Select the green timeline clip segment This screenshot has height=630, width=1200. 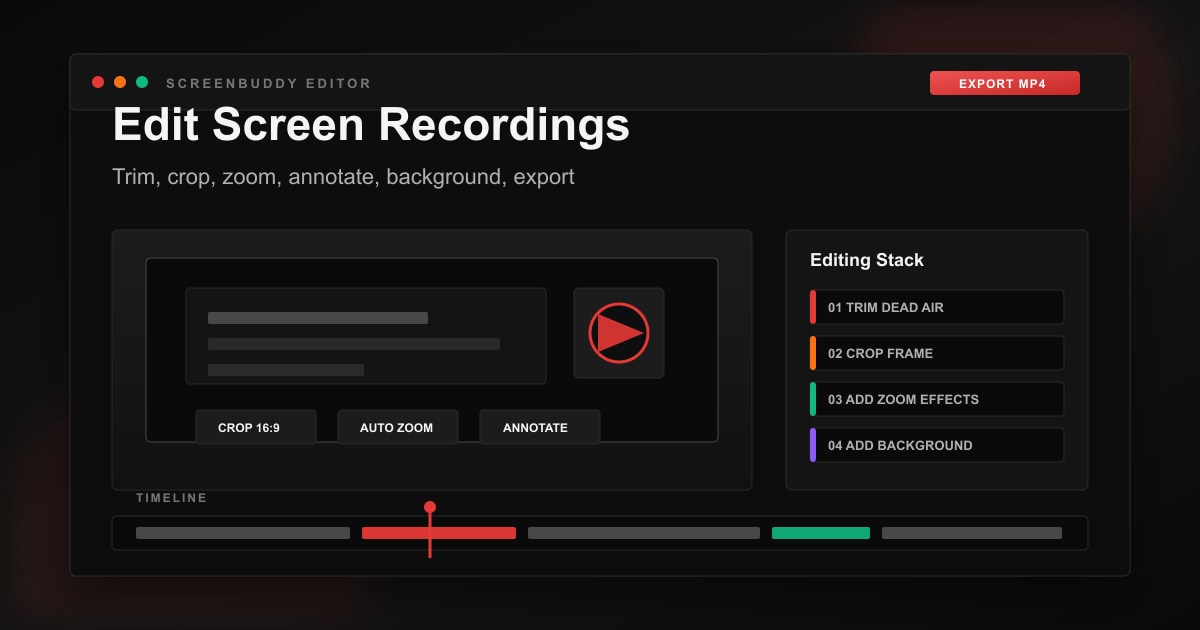tap(821, 533)
